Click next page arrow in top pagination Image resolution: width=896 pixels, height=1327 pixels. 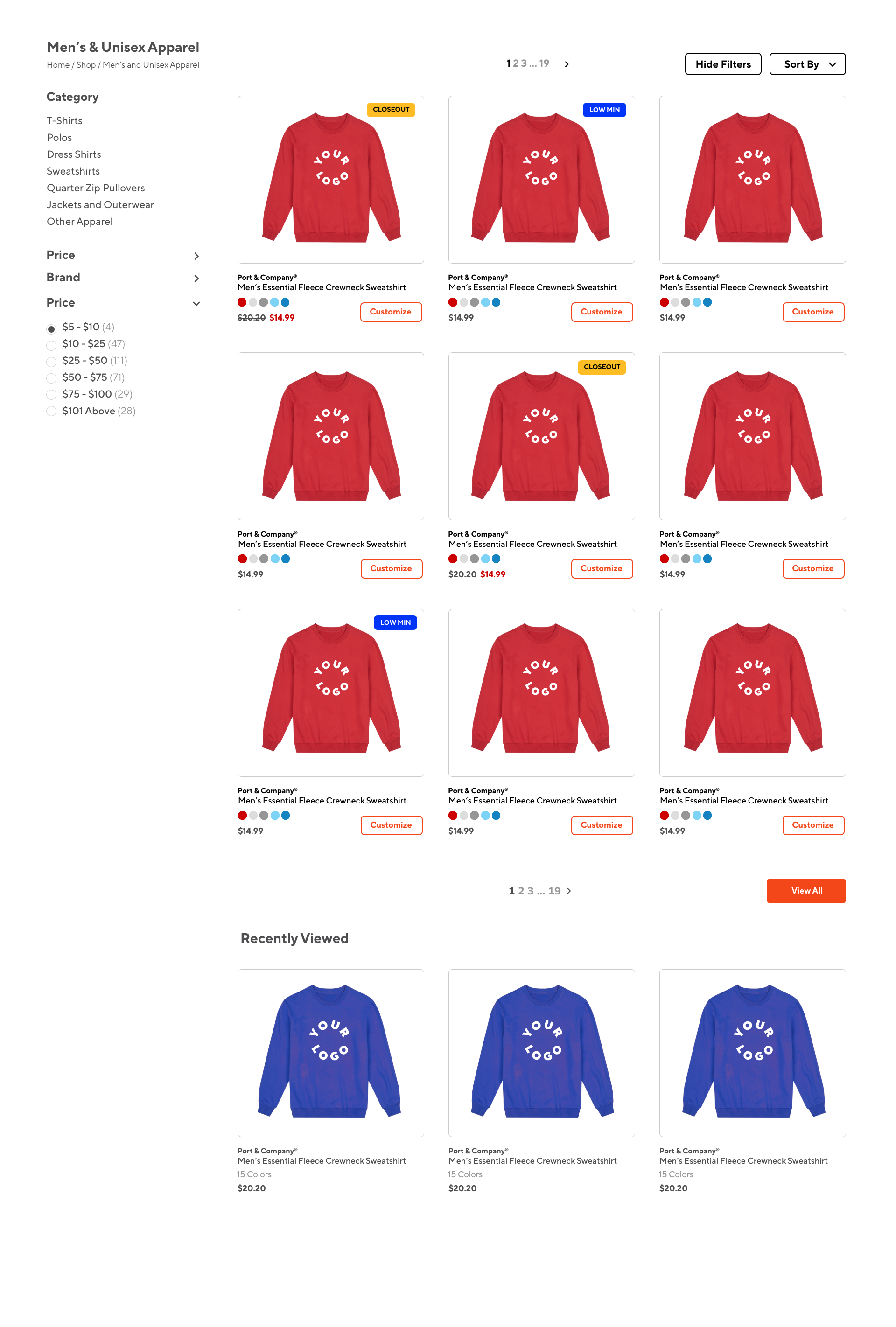coord(567,64)
